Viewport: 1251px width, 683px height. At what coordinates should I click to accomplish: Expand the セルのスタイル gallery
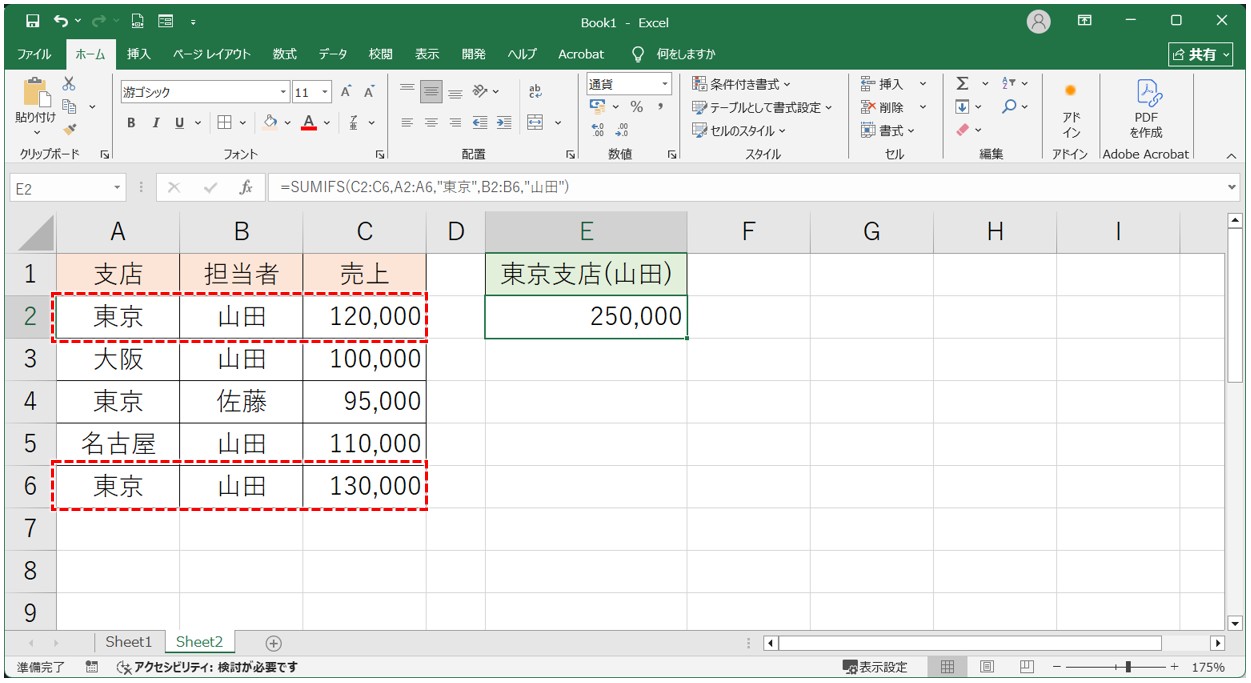tap(740, 130)
